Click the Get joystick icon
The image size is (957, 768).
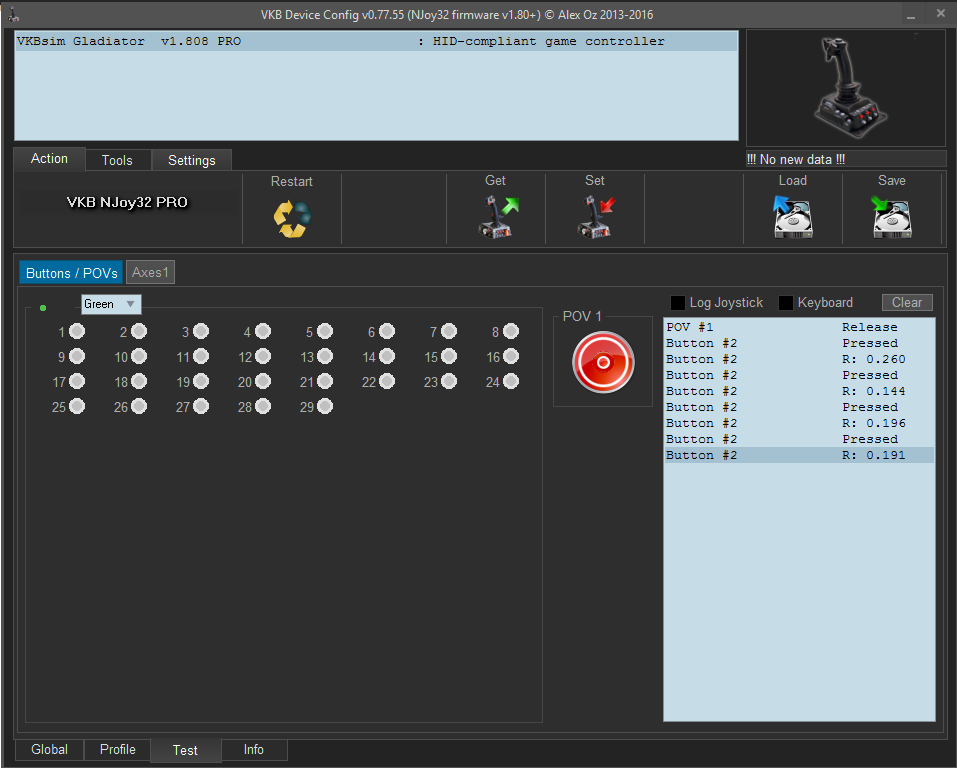(x=497, y=217)
